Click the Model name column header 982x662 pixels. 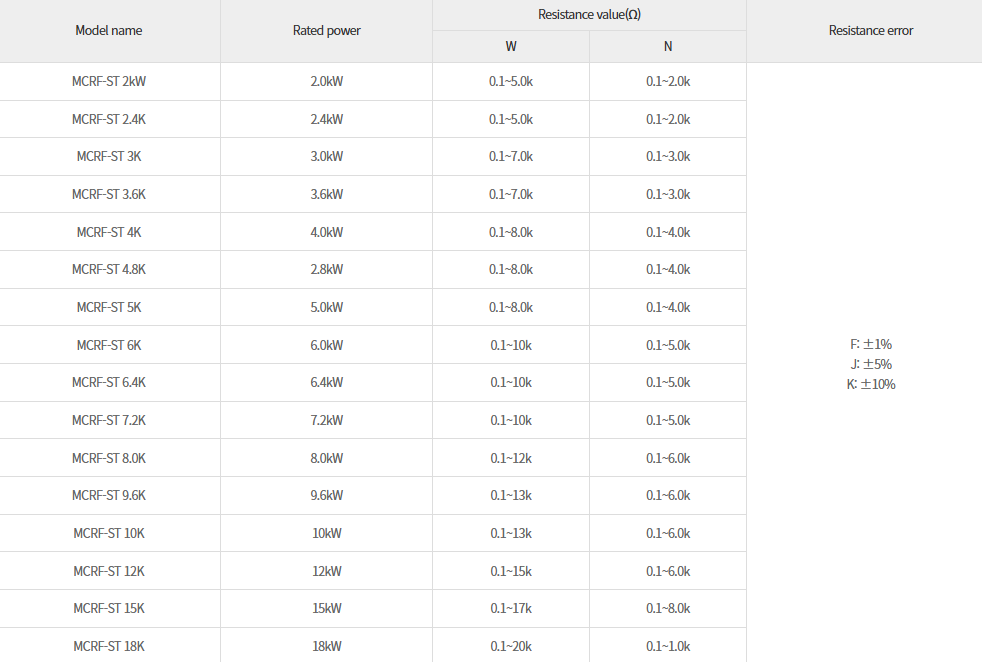[x=109, y=31]
